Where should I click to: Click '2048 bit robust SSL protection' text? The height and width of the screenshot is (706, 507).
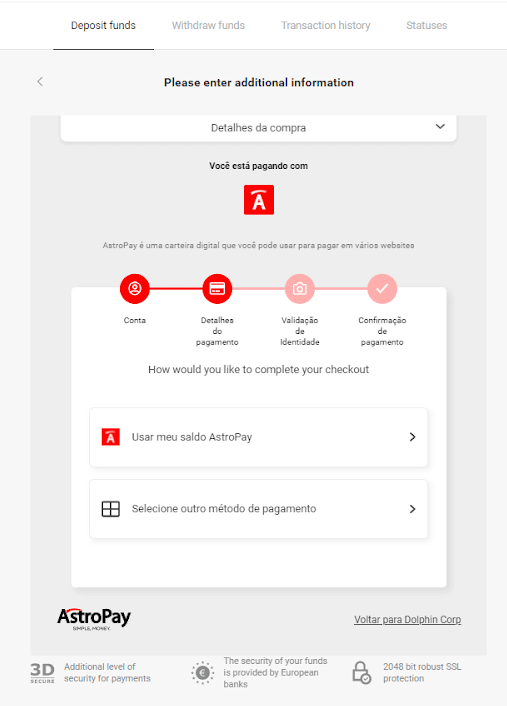(422, 672)
